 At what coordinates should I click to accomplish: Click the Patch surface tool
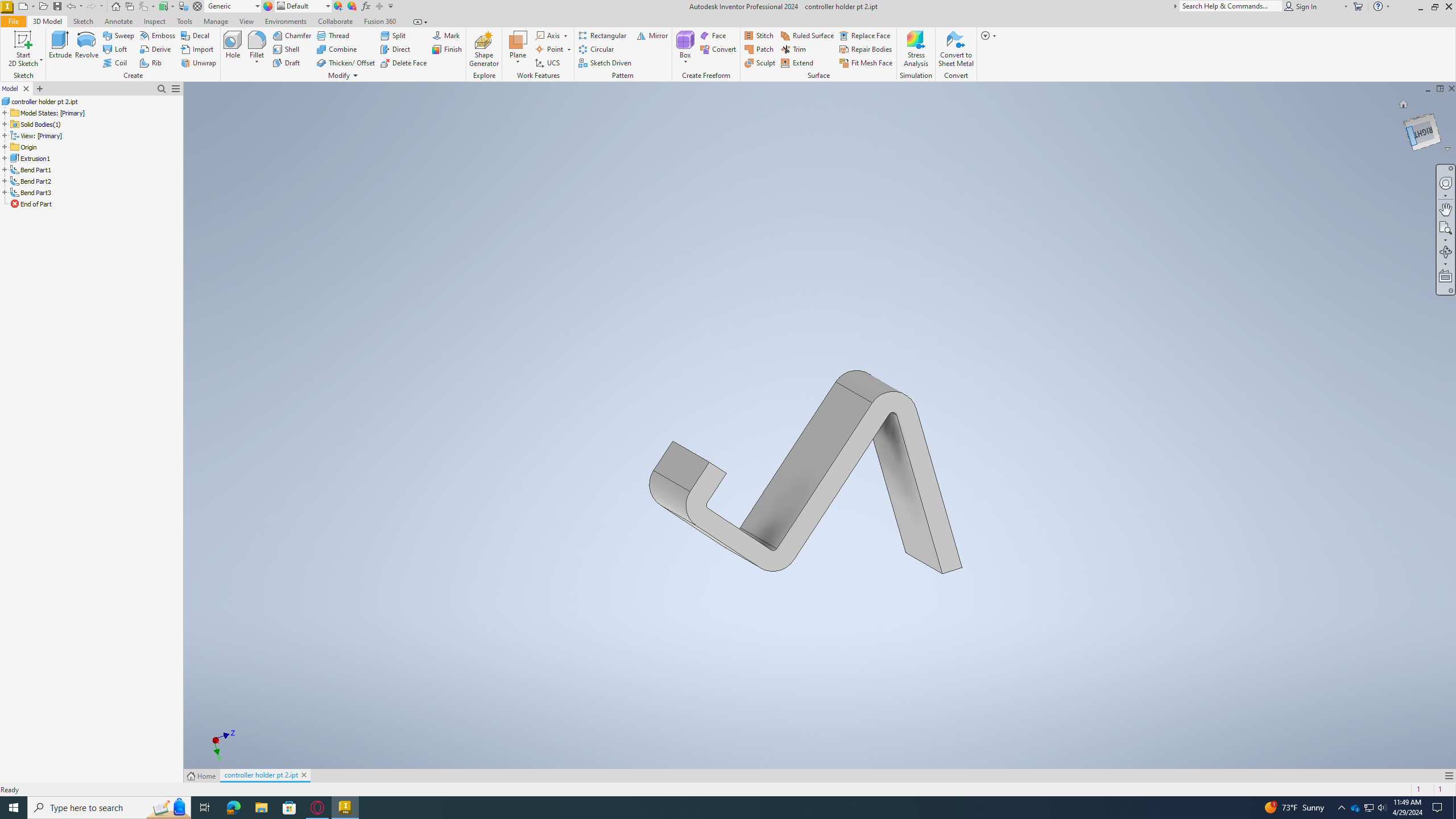tap(759, 49)
